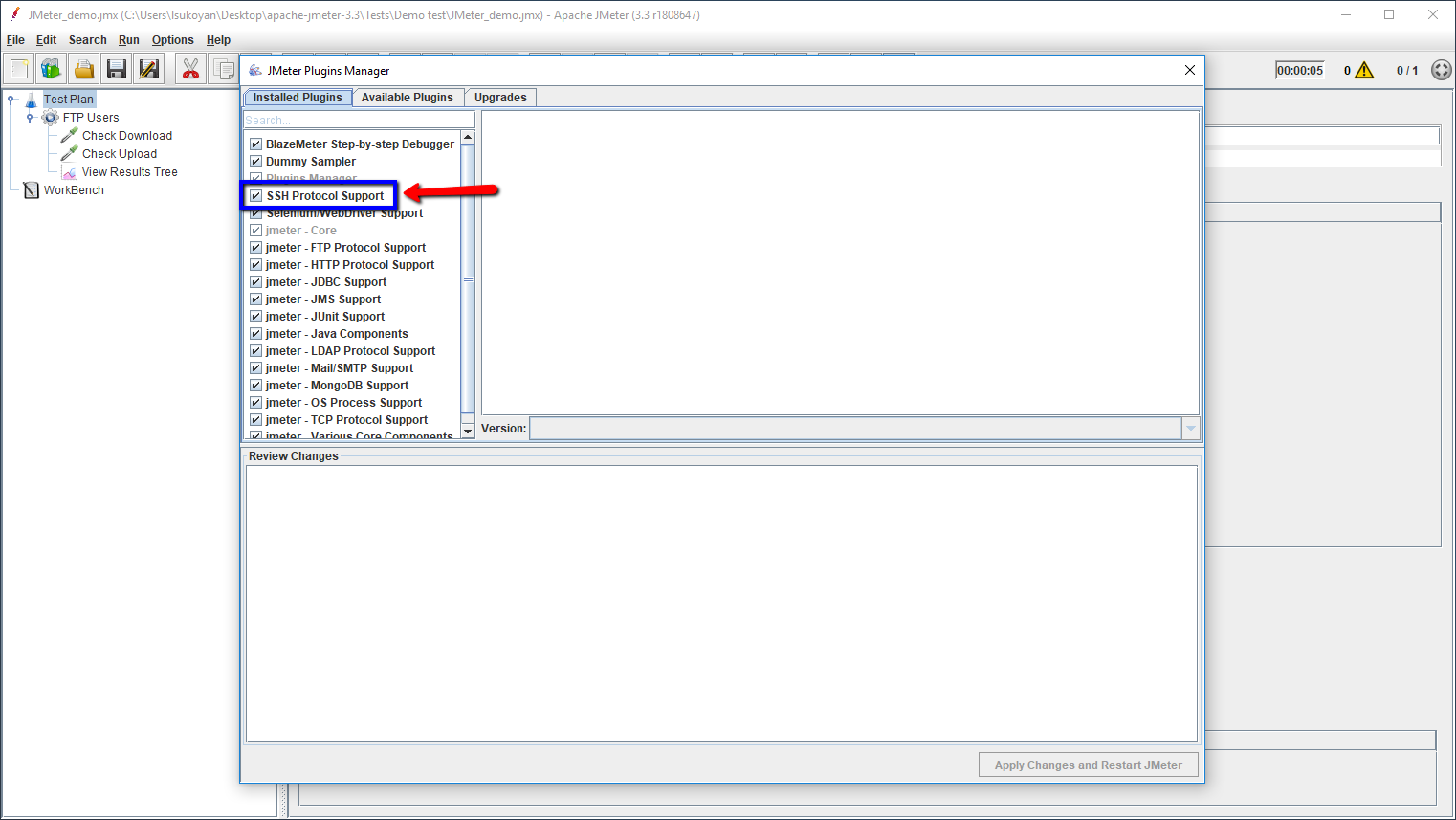Click the yellow warning triangle icon
This screenshot has width=1456, height=820.
(x=1364, y=70)
